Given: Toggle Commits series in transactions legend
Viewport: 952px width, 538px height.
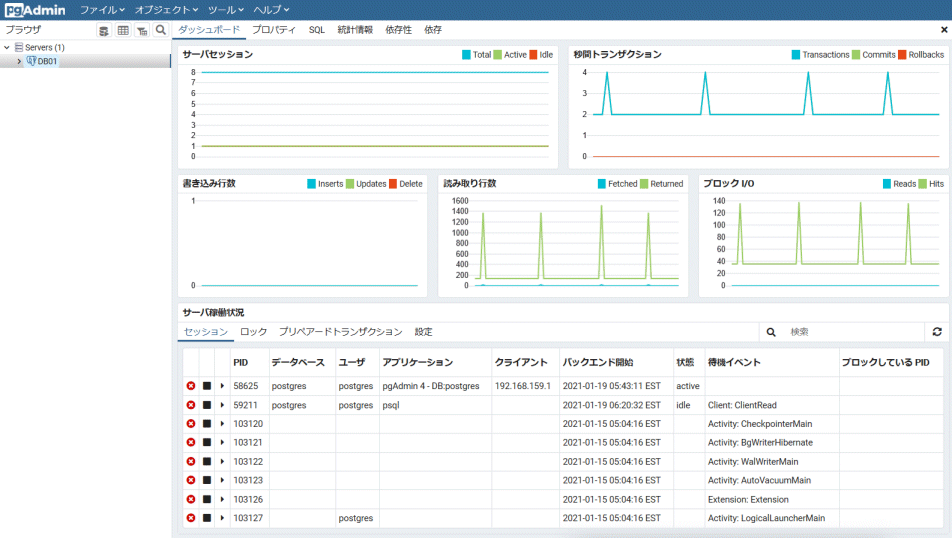Looking at the screenshot, I should pyautogui.click(x=856, y=55).
